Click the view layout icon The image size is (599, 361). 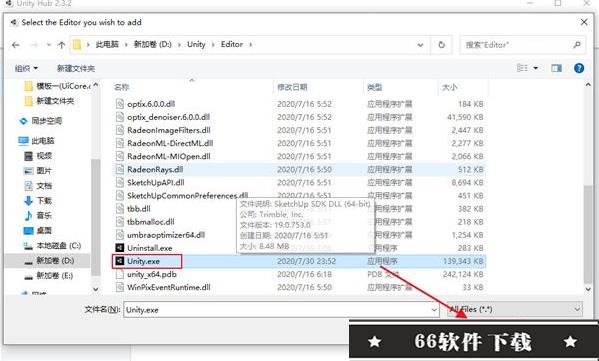pyautogui.click(x=522, y=68)
